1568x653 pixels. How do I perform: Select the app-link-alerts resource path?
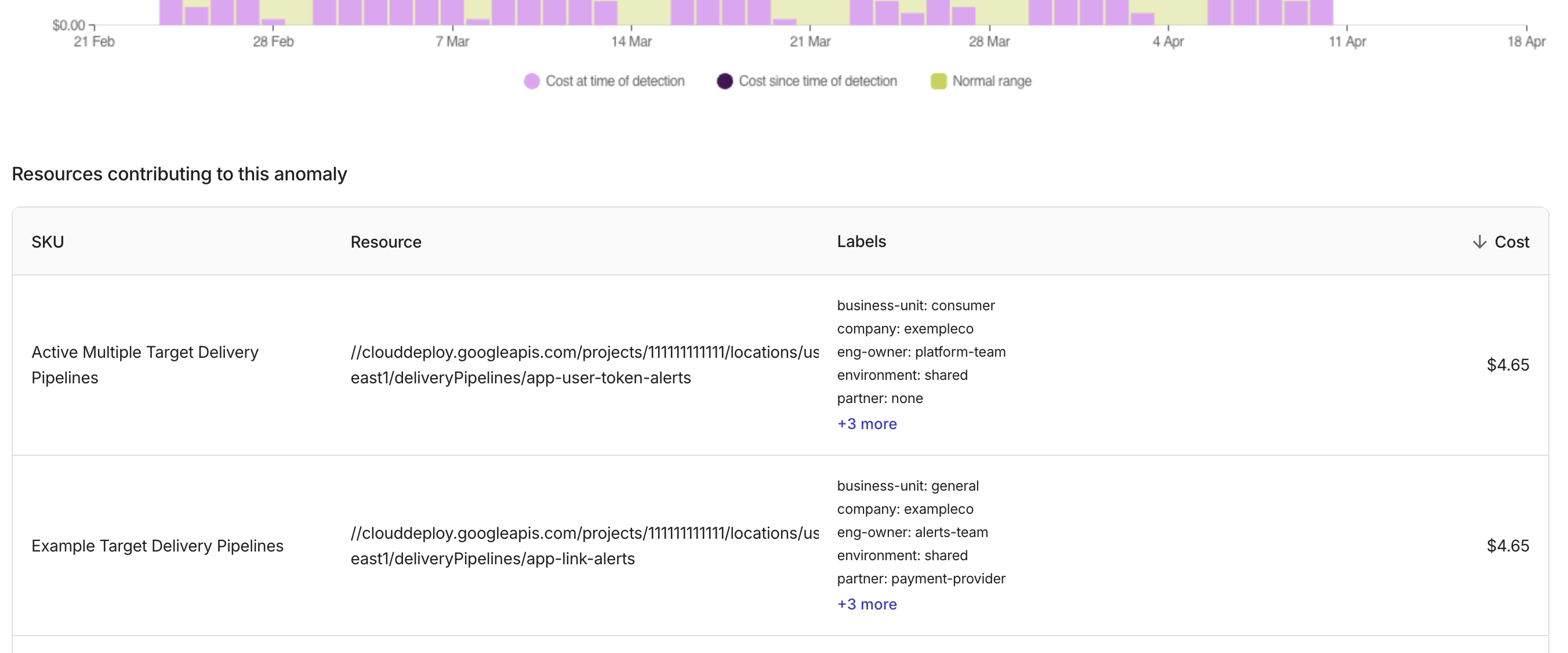pos(584,545)
